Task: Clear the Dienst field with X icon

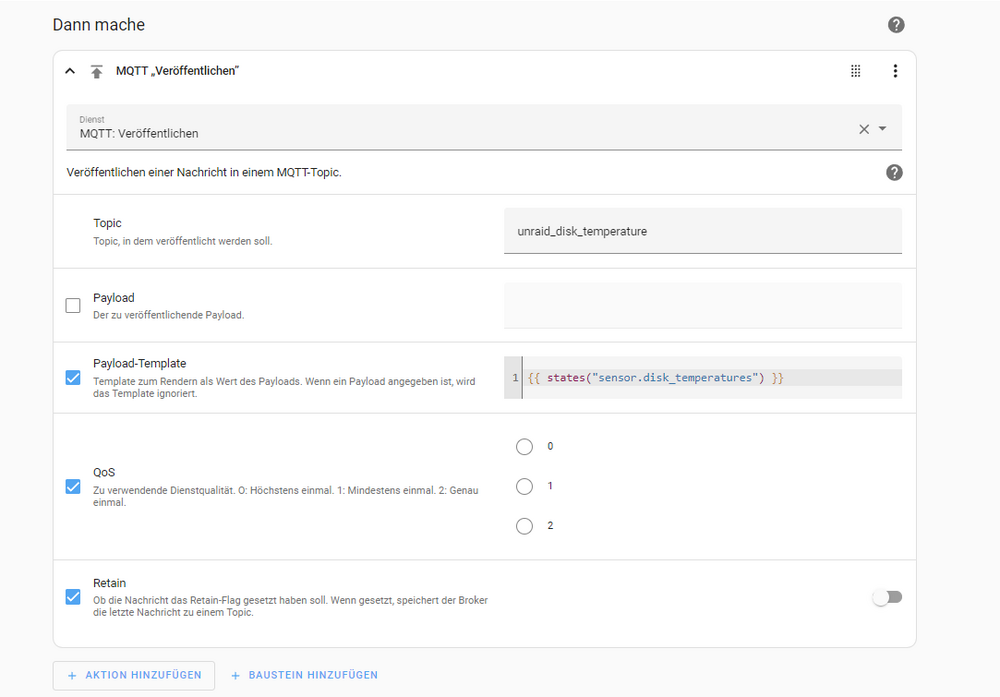Action: [864, 129]
